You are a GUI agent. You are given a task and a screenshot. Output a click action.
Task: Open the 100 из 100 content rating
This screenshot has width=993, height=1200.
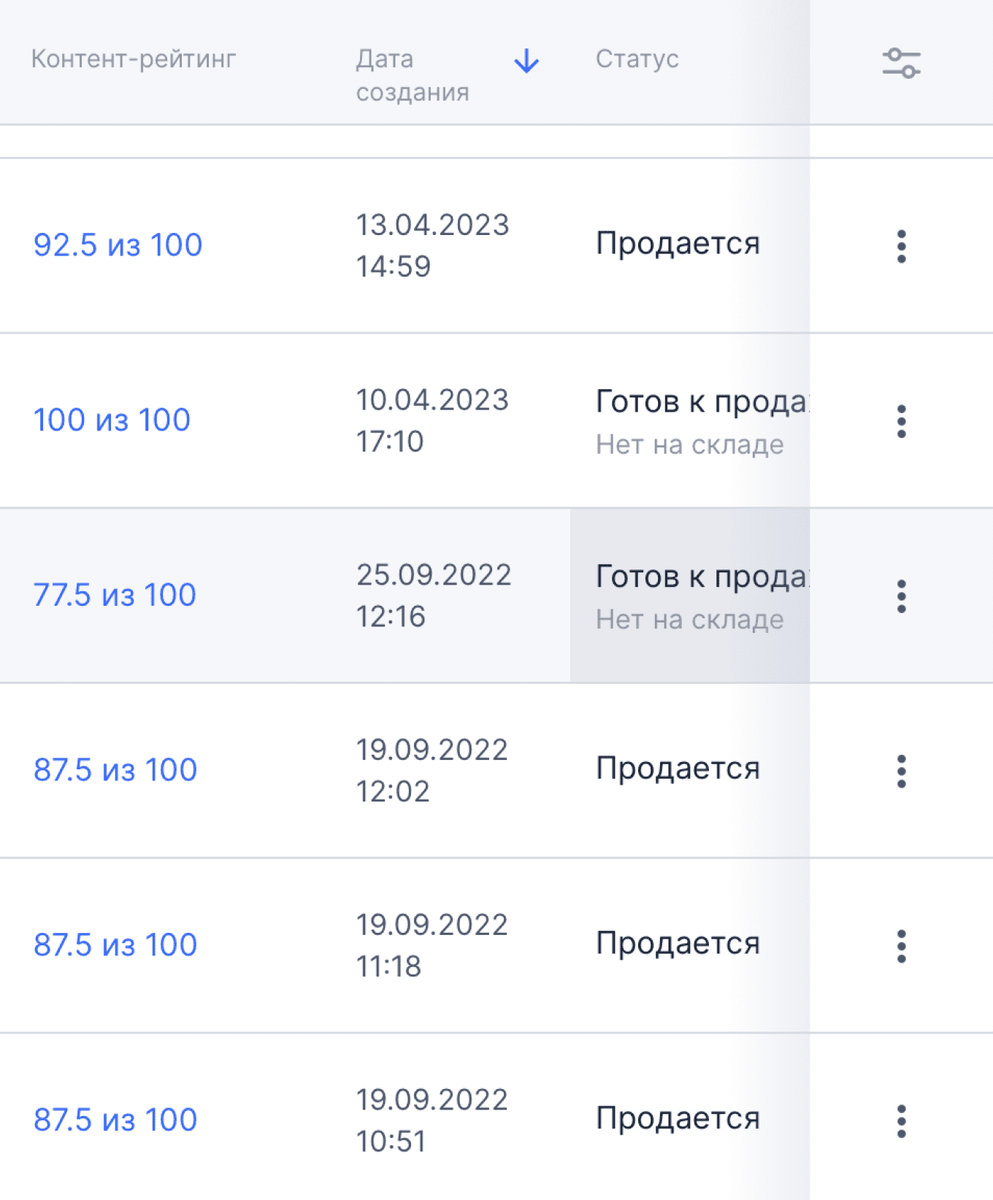pyautogui.click(x=112, y=420)
